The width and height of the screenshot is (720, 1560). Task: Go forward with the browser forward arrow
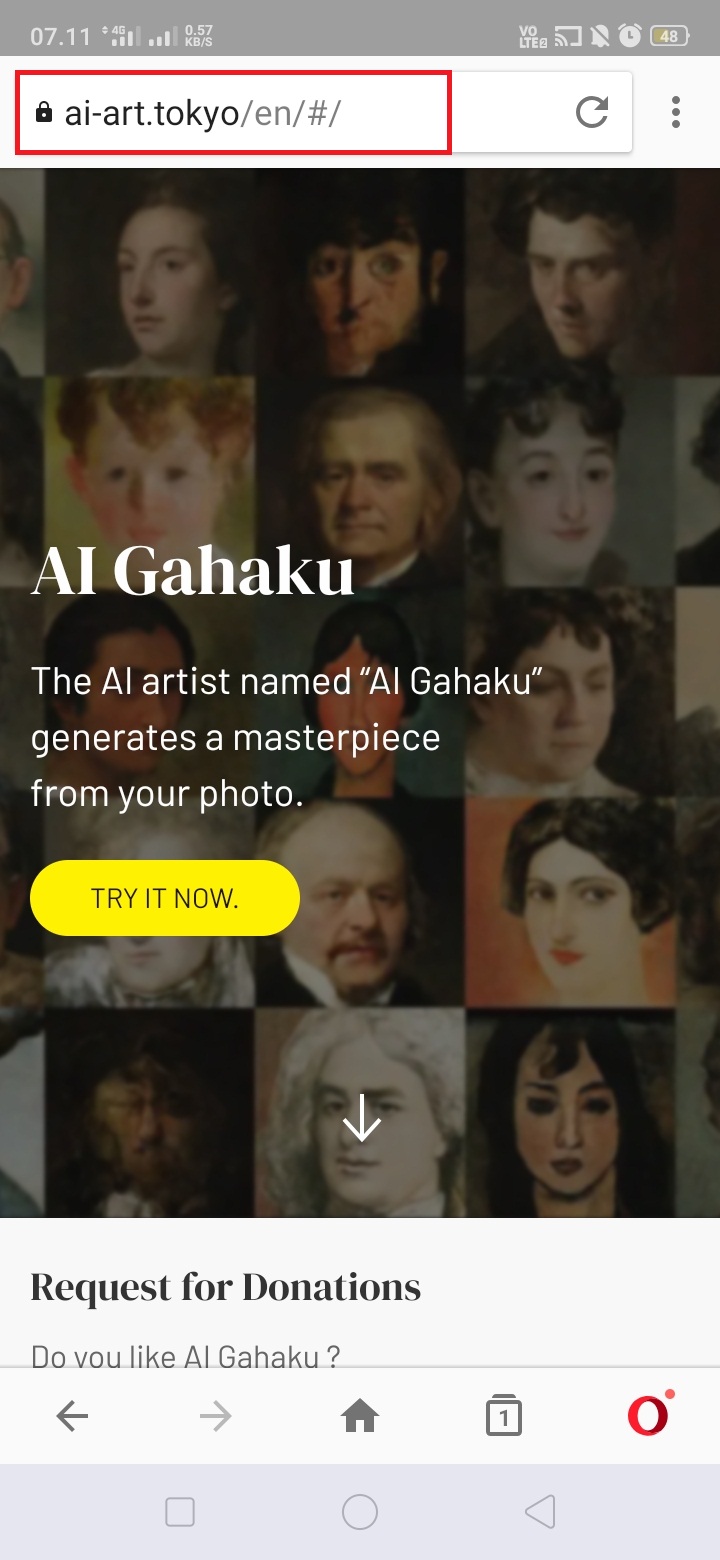coord(215,1416)
